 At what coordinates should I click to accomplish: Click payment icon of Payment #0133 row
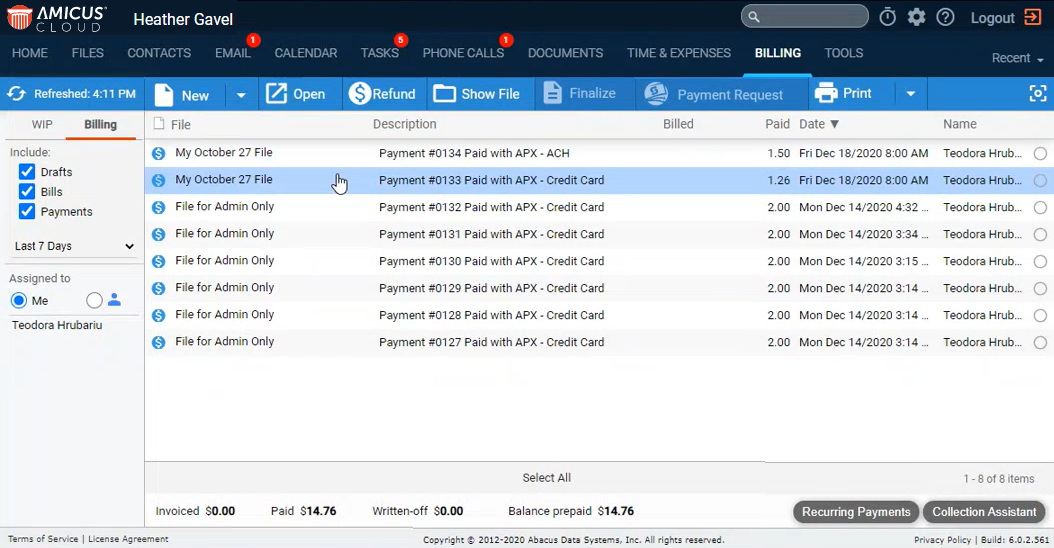click(x=159, y=180)
